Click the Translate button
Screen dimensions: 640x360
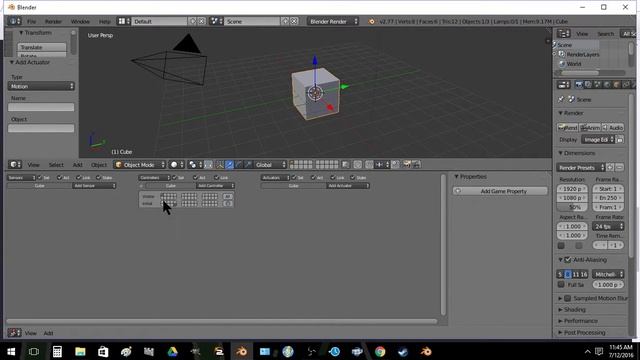tap(42, 47)
